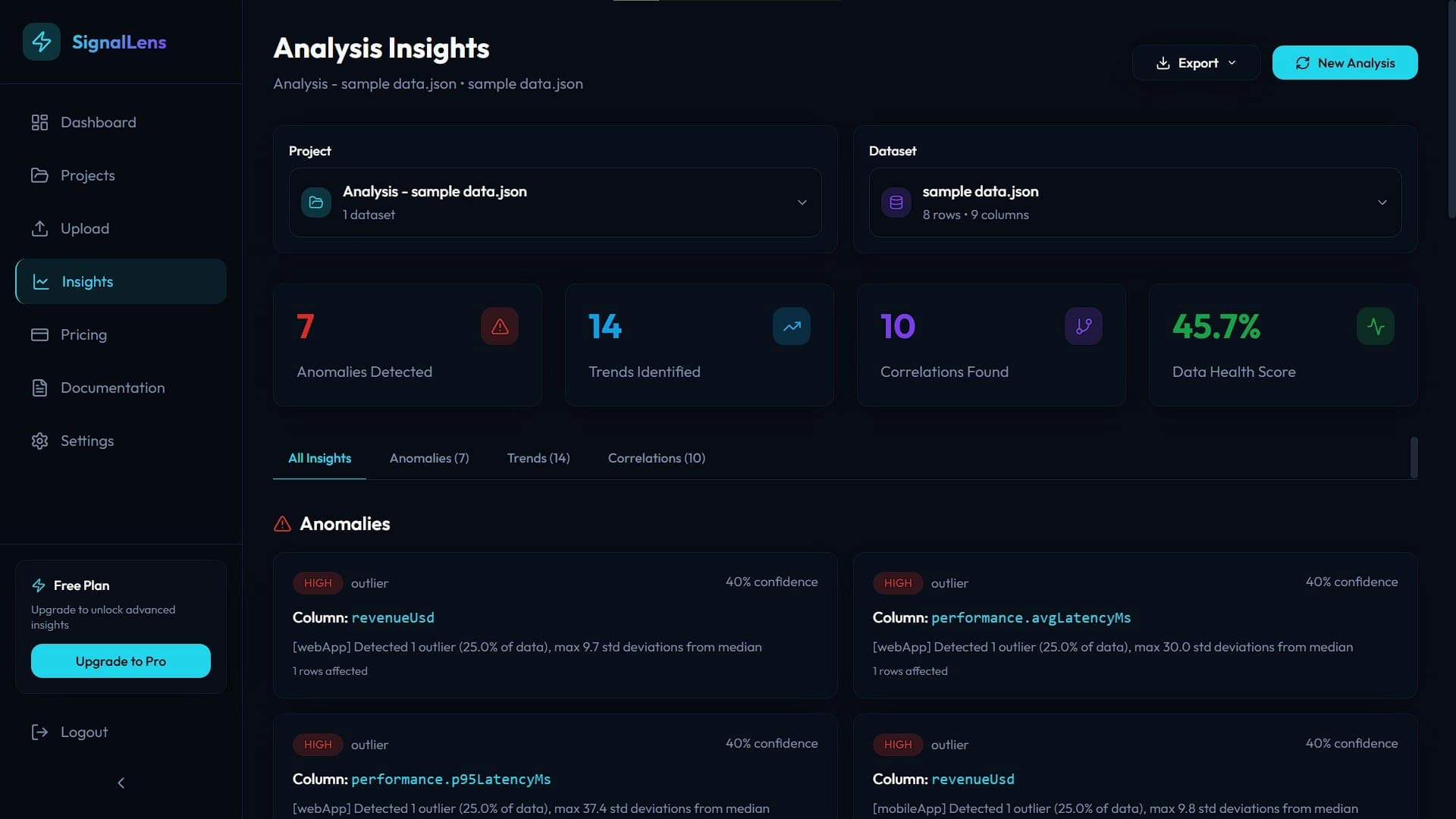Screen dimensions: 1456x819
Task: Open the Project selection dropdown
Action: click(x=554, y=202)
